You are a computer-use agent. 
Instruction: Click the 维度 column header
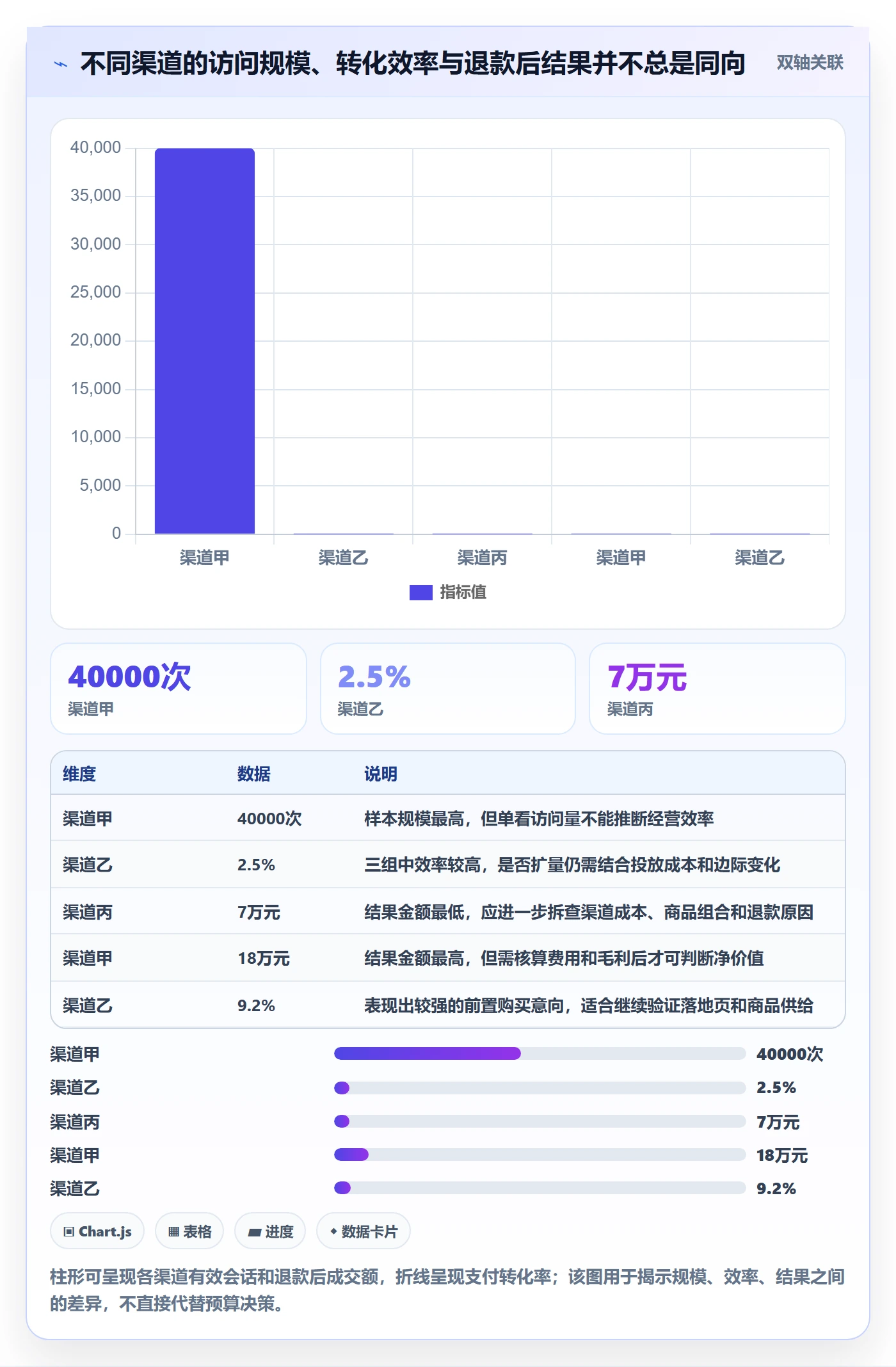click(79, 774)
